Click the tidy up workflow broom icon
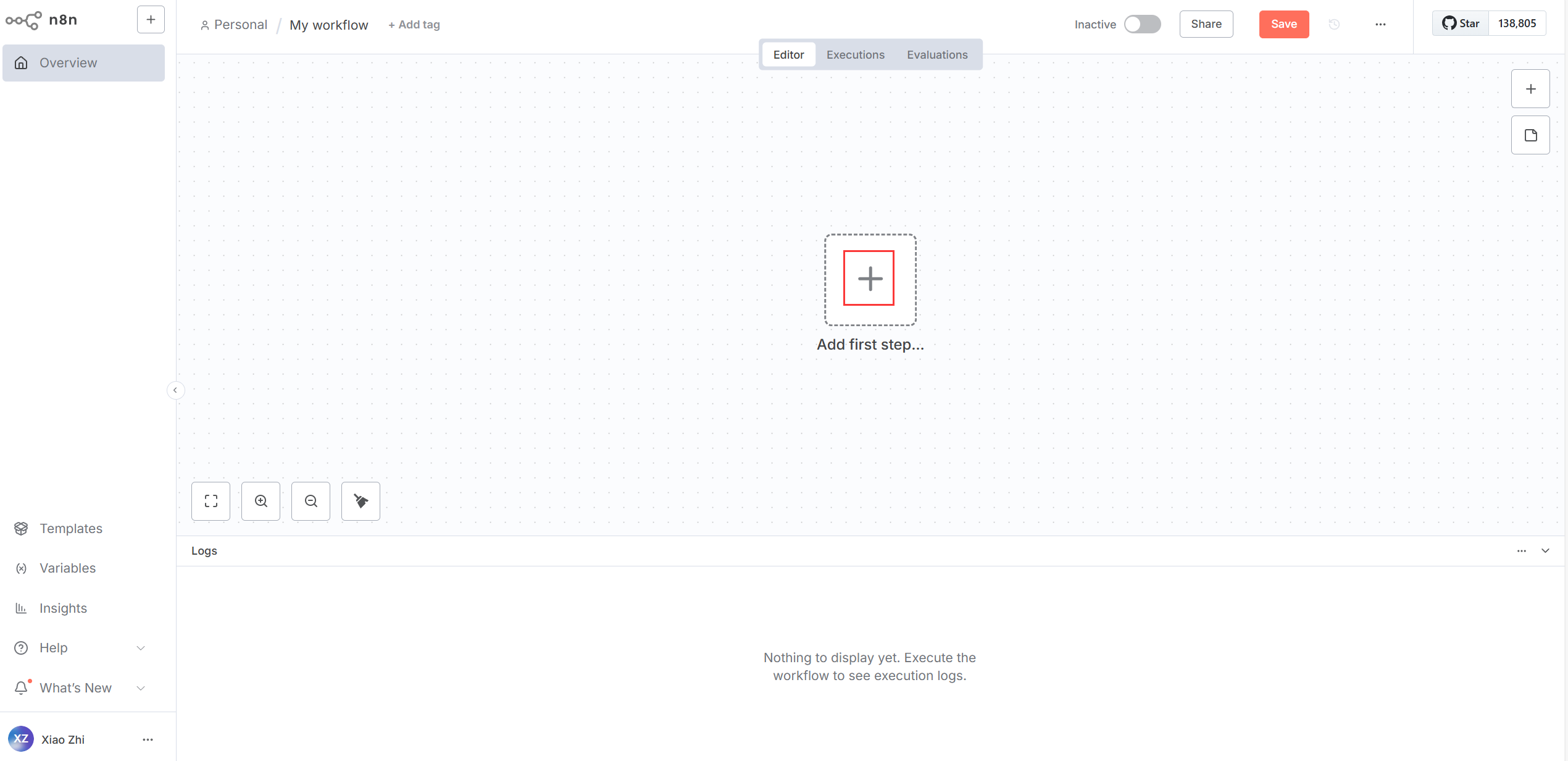 pyautogui.click(x=361, y=501)
